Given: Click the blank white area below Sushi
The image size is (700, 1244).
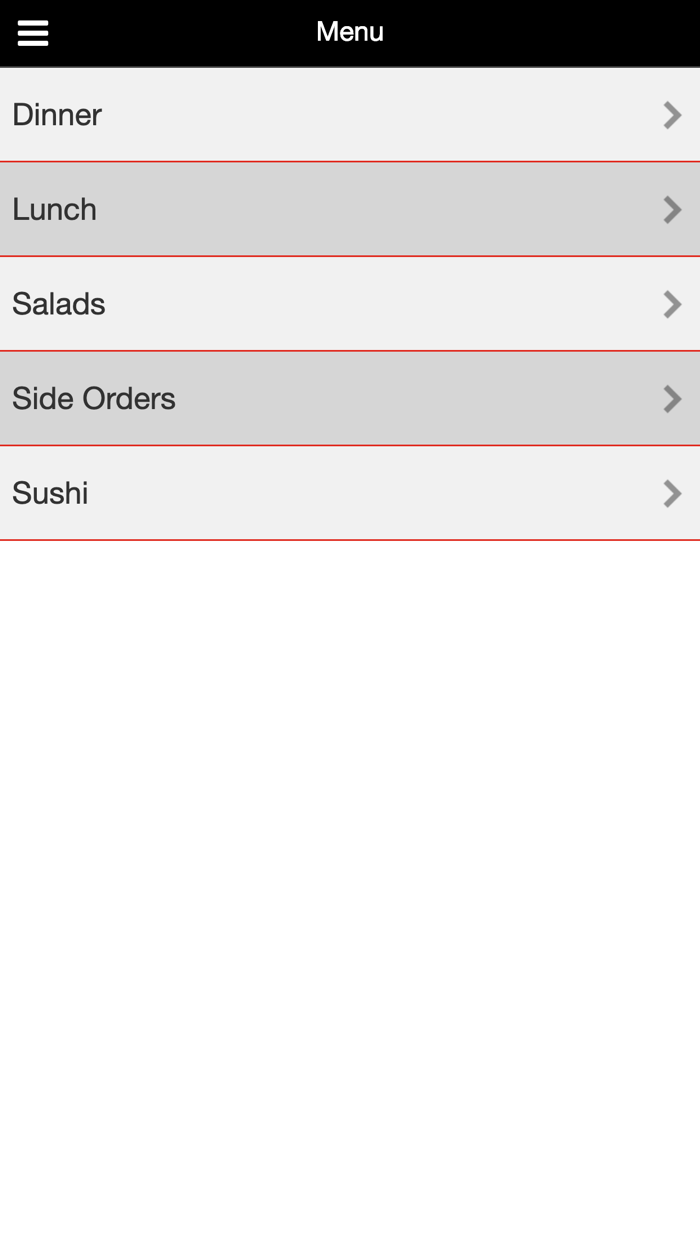Looking at the screenshot, I should (350, 850).
